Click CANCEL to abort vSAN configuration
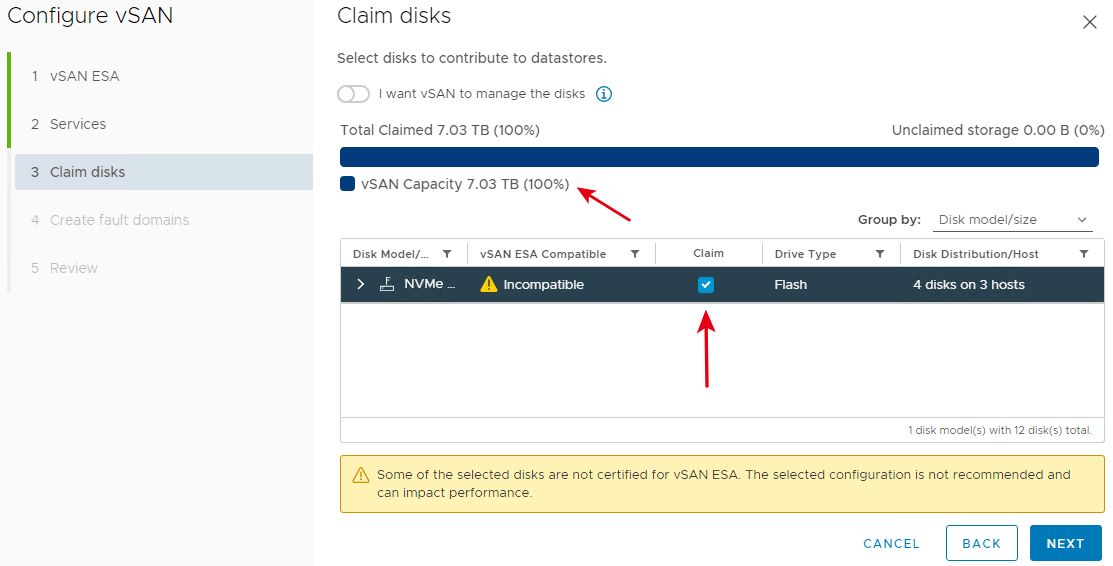 pos(892,543)
